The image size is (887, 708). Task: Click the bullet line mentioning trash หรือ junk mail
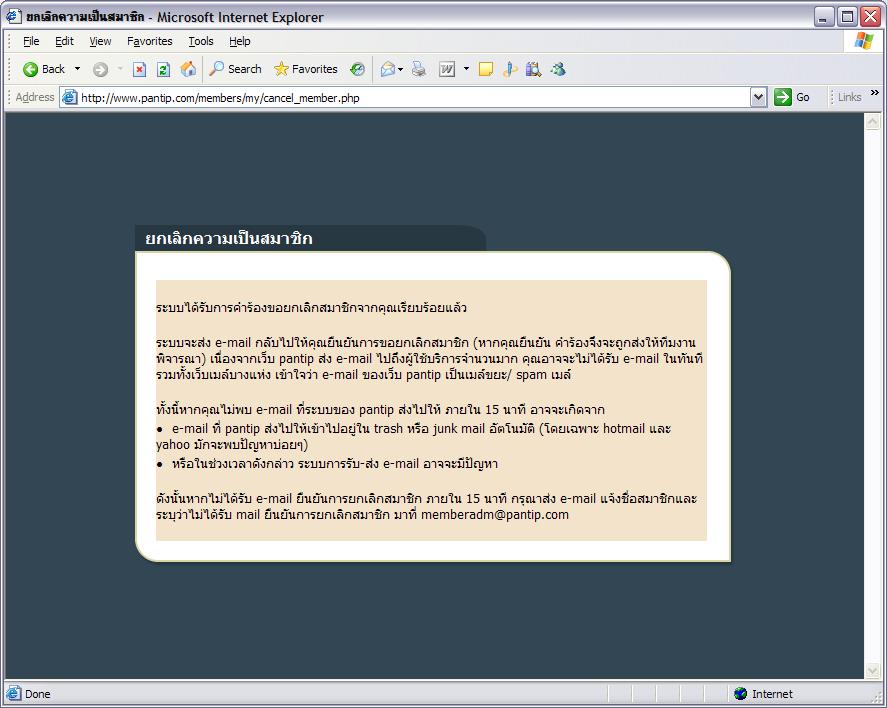tap(414, 436)
